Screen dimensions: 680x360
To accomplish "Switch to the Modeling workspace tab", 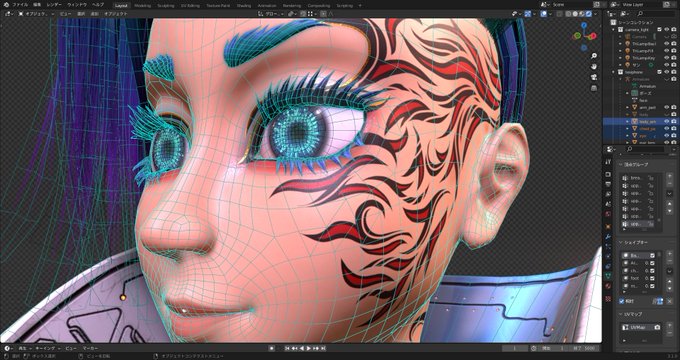I will (x=143, y=6).
